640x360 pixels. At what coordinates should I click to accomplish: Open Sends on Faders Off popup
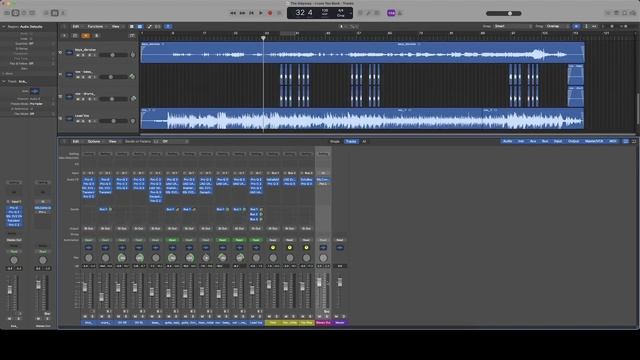[x=175, y=142]
